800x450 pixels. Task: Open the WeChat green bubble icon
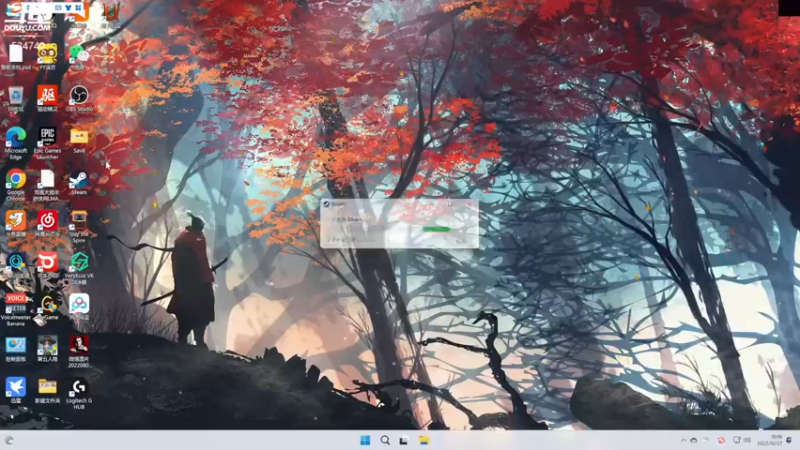coord(79,55)
